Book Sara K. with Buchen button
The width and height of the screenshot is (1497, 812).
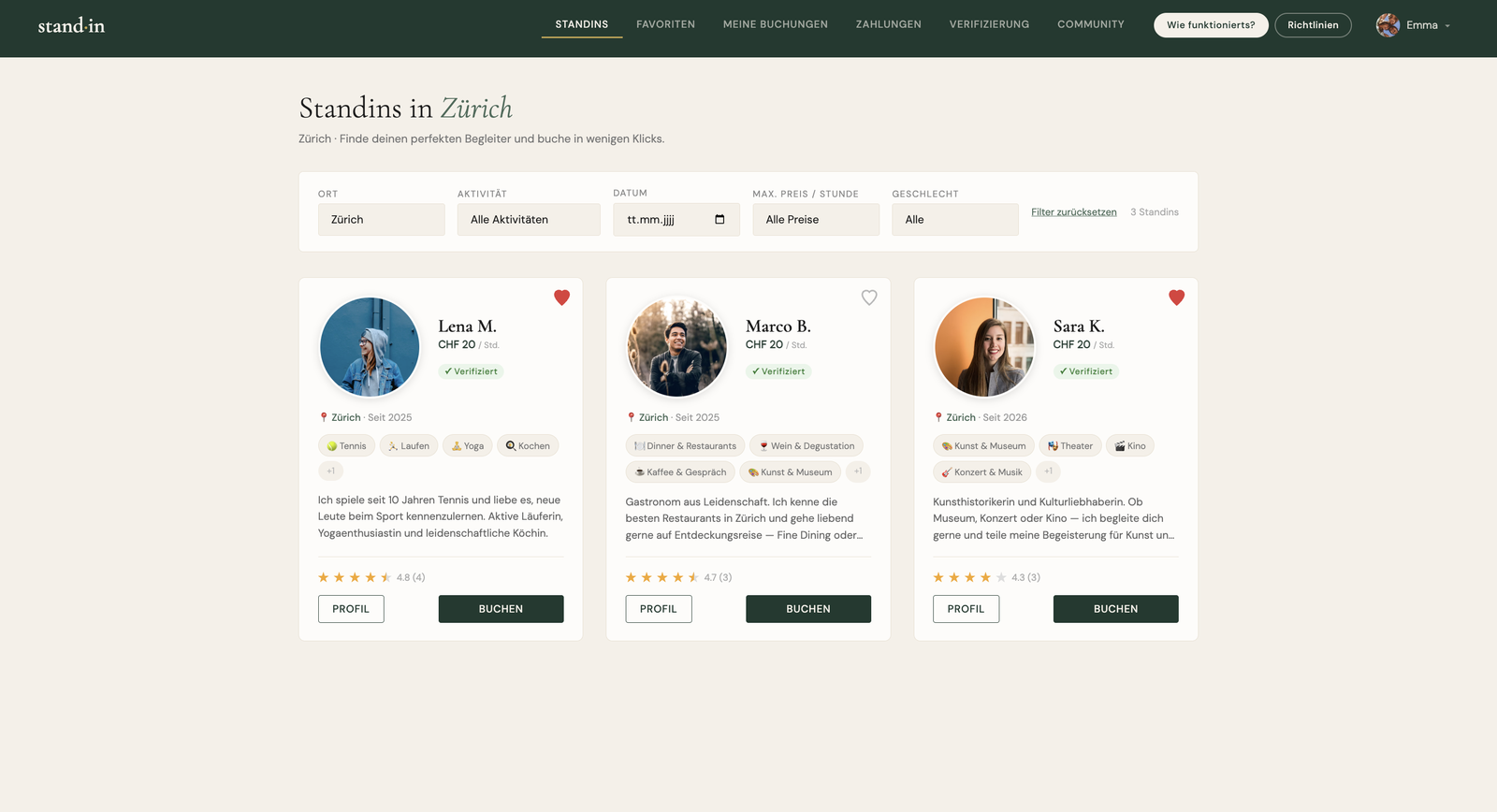[x=1116, y=609]
